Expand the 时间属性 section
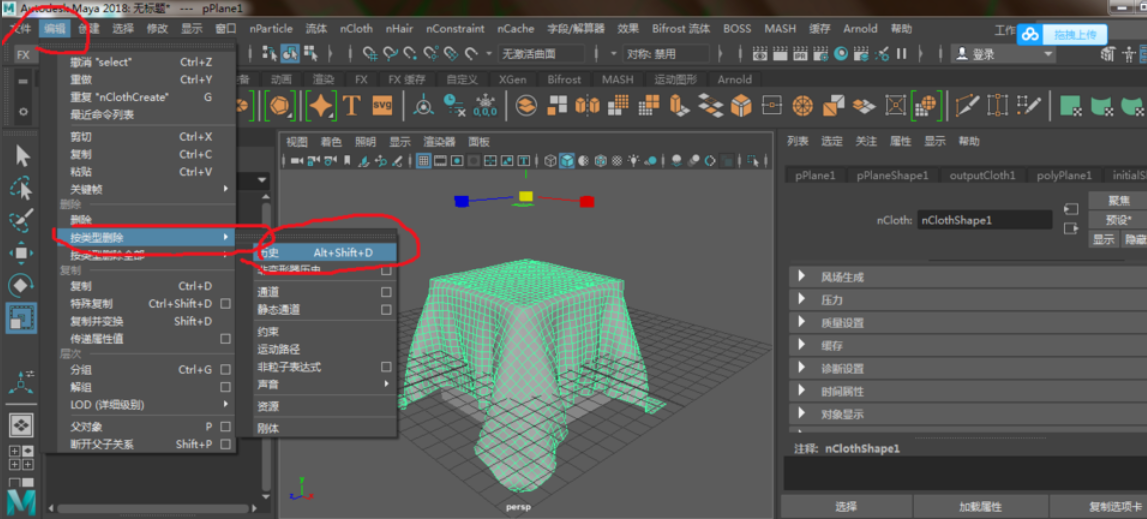1147x519 pixels. pyautogui.click(x=802, y=391)
